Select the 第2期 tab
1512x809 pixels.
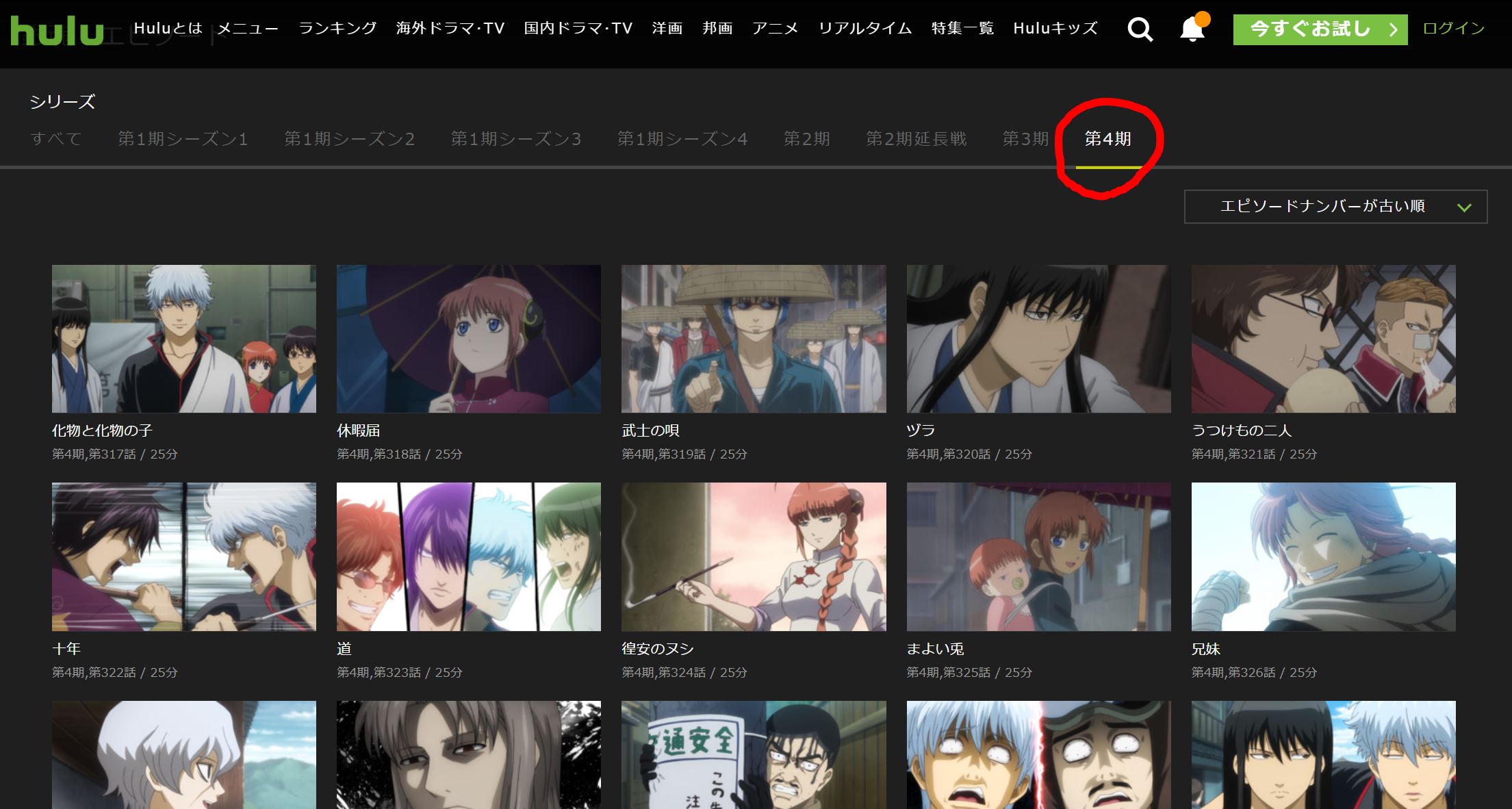click(x=806, y=139)
